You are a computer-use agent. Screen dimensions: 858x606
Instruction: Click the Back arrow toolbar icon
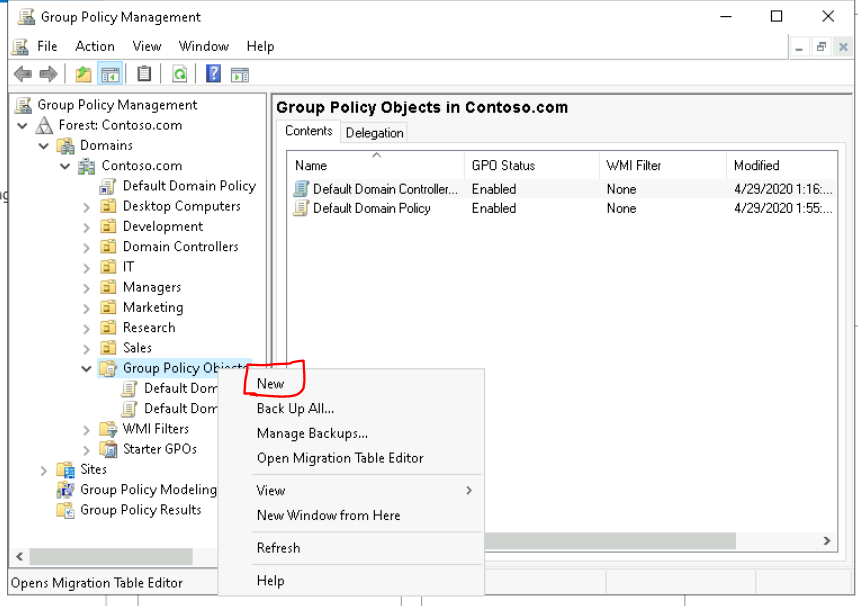pyautogui.click(x=22, y=74)
